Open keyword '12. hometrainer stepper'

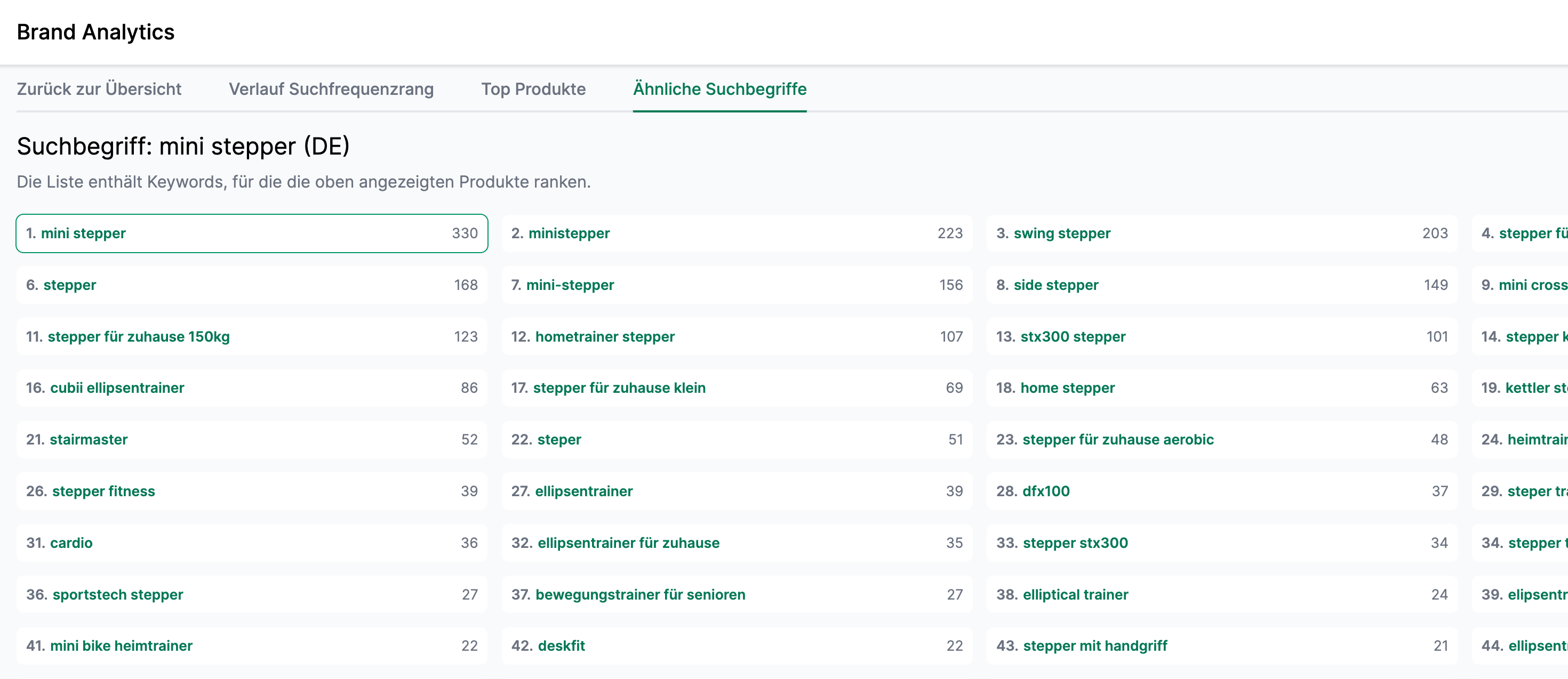737,336
